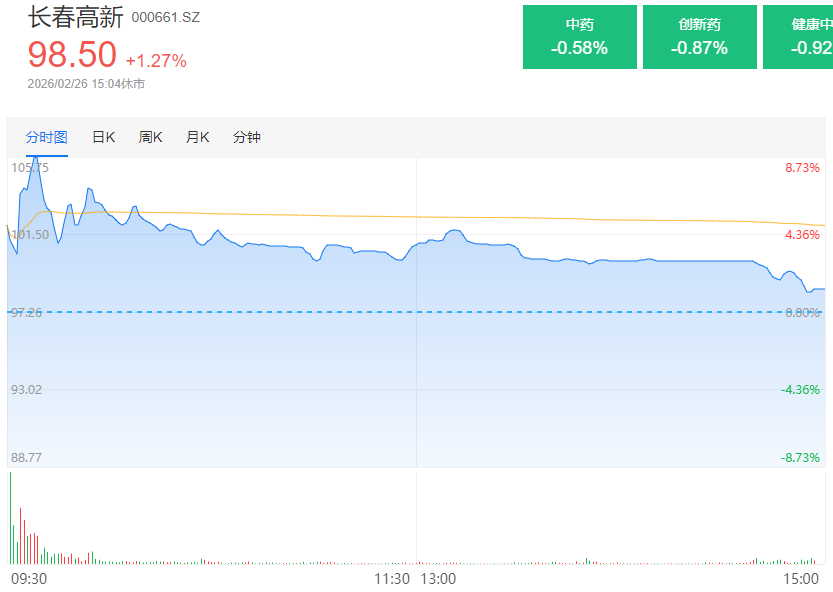Click the current price 98.50
Viewport: 833px width, 592px height.
[x=72, y=55]
